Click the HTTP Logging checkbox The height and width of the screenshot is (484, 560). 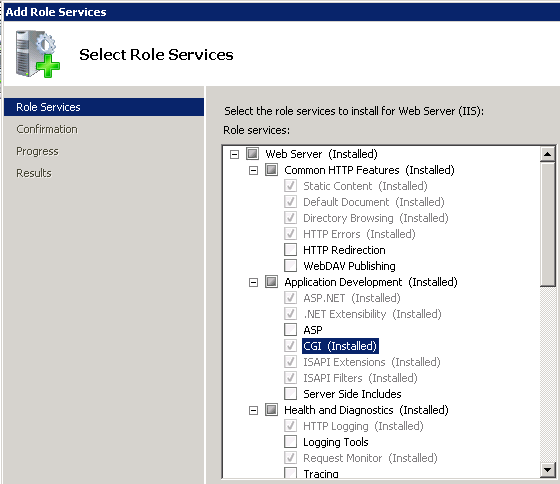[290, 426]
